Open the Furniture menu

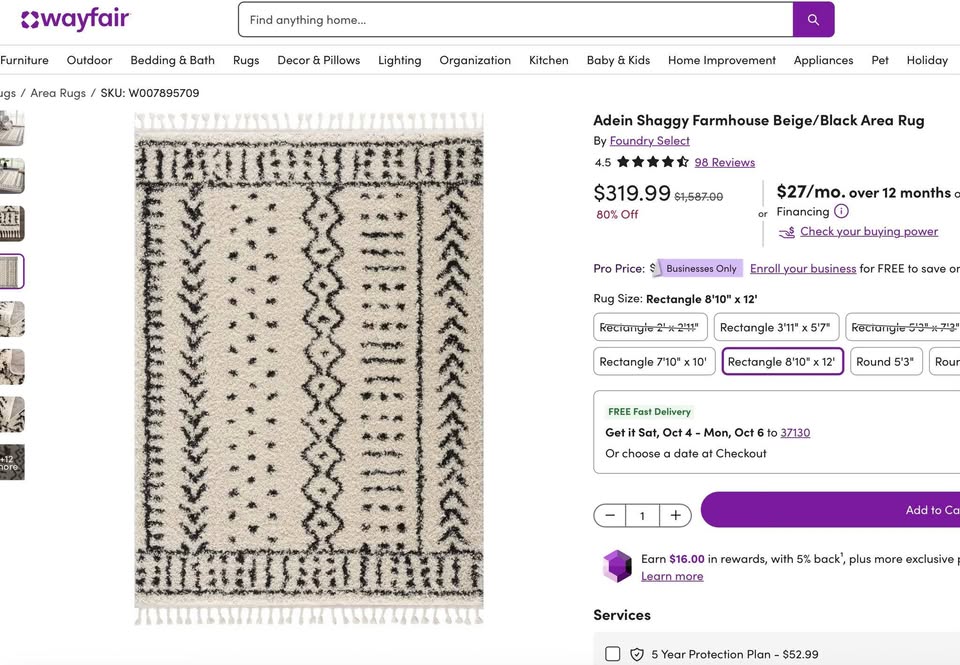[24, 60]
